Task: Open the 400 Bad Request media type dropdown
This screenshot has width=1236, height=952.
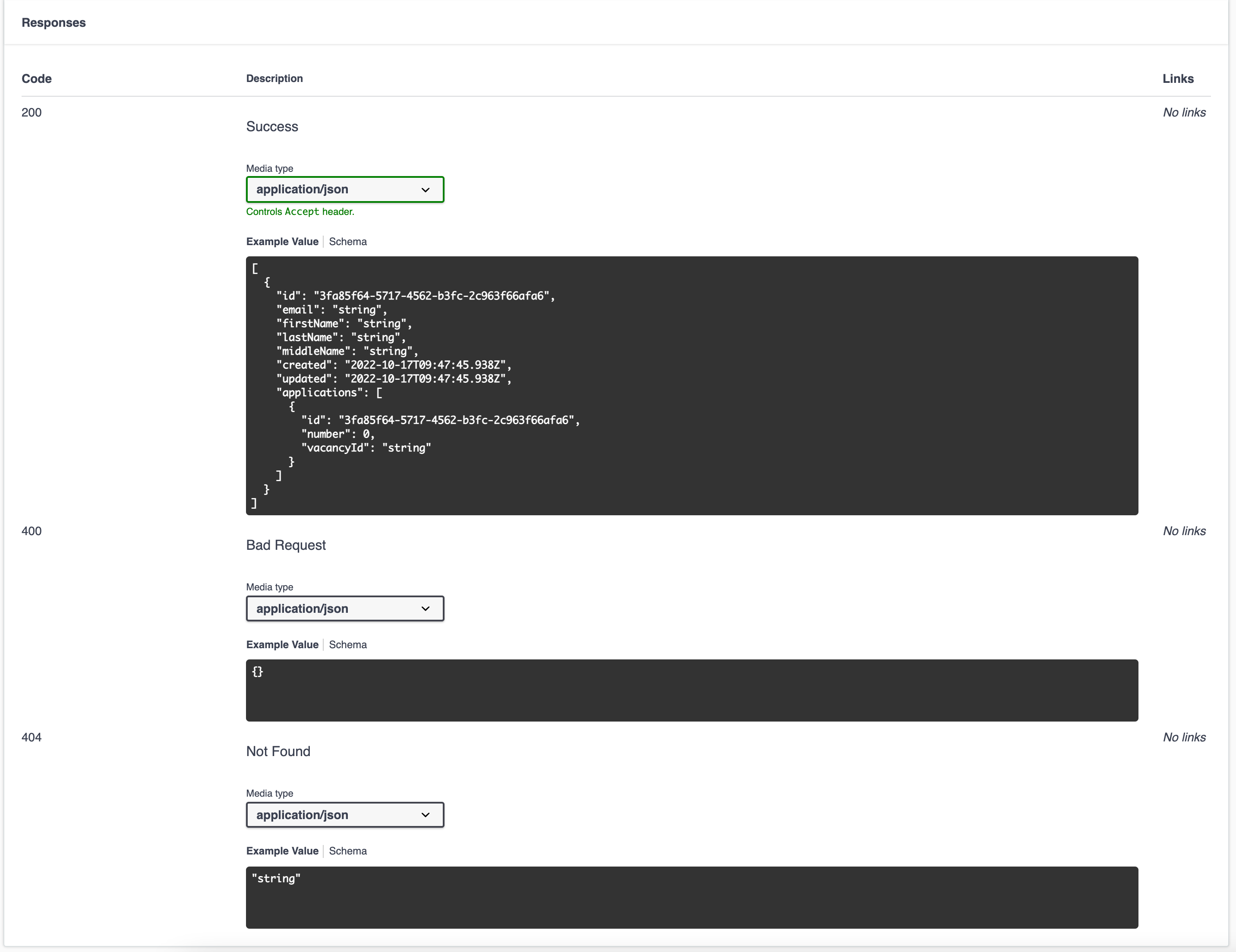Action: click(345, 608)
